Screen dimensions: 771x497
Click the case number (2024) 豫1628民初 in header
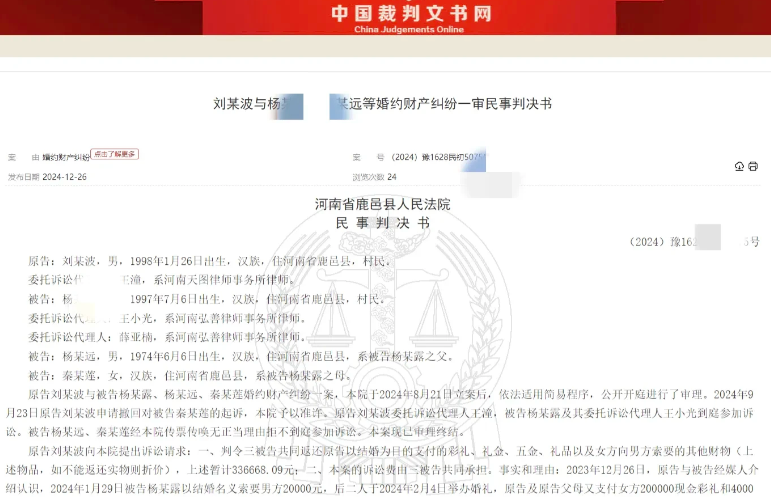(x=439, y=157)
